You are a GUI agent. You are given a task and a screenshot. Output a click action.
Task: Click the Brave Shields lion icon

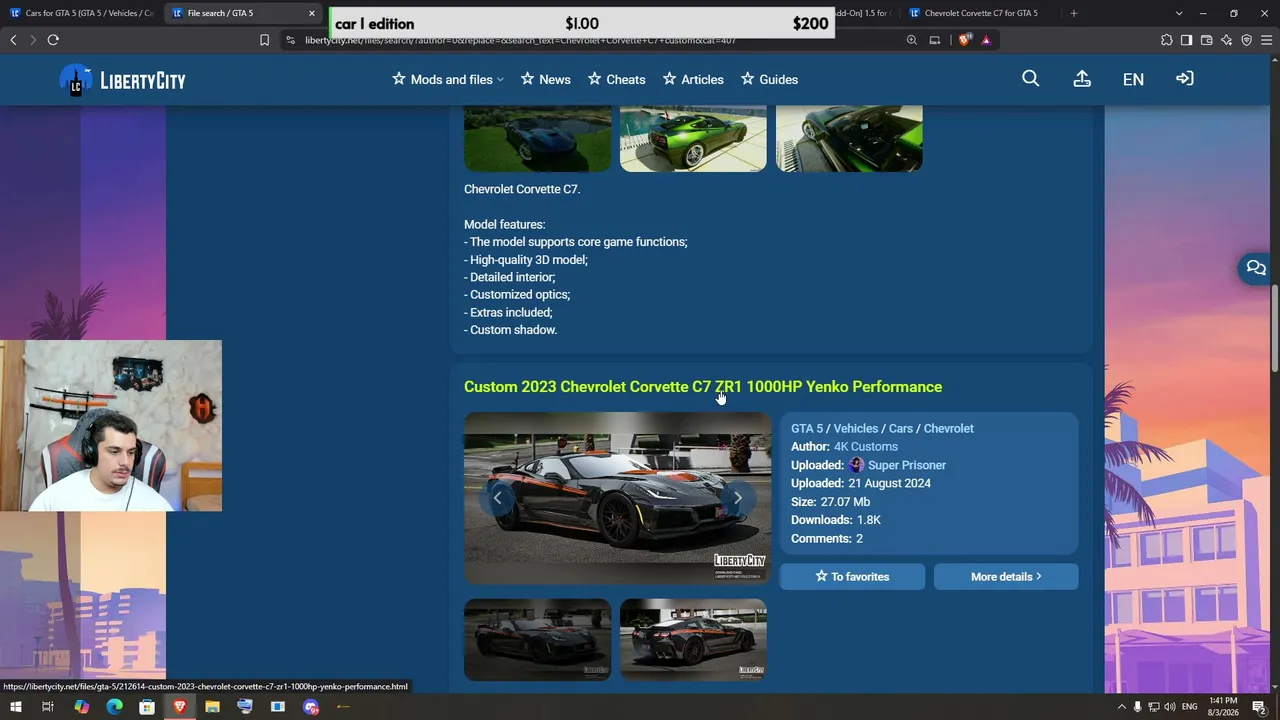(x=964, y=40)
